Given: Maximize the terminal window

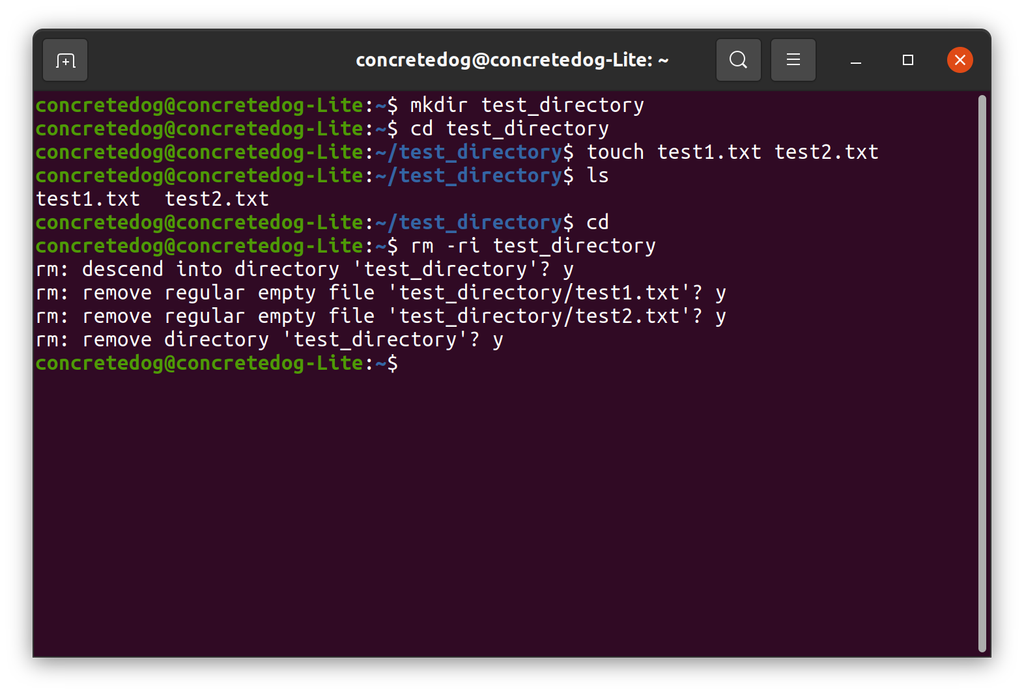Looking at the screenshot, I should click(907, 60).
